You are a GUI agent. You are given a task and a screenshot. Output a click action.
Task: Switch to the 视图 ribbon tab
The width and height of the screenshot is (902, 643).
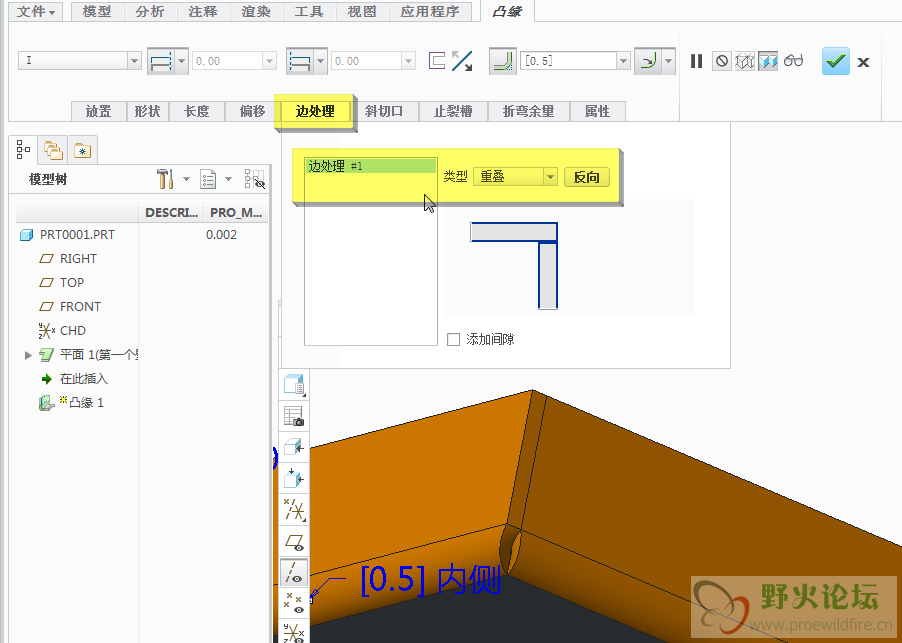click(362, 12)
